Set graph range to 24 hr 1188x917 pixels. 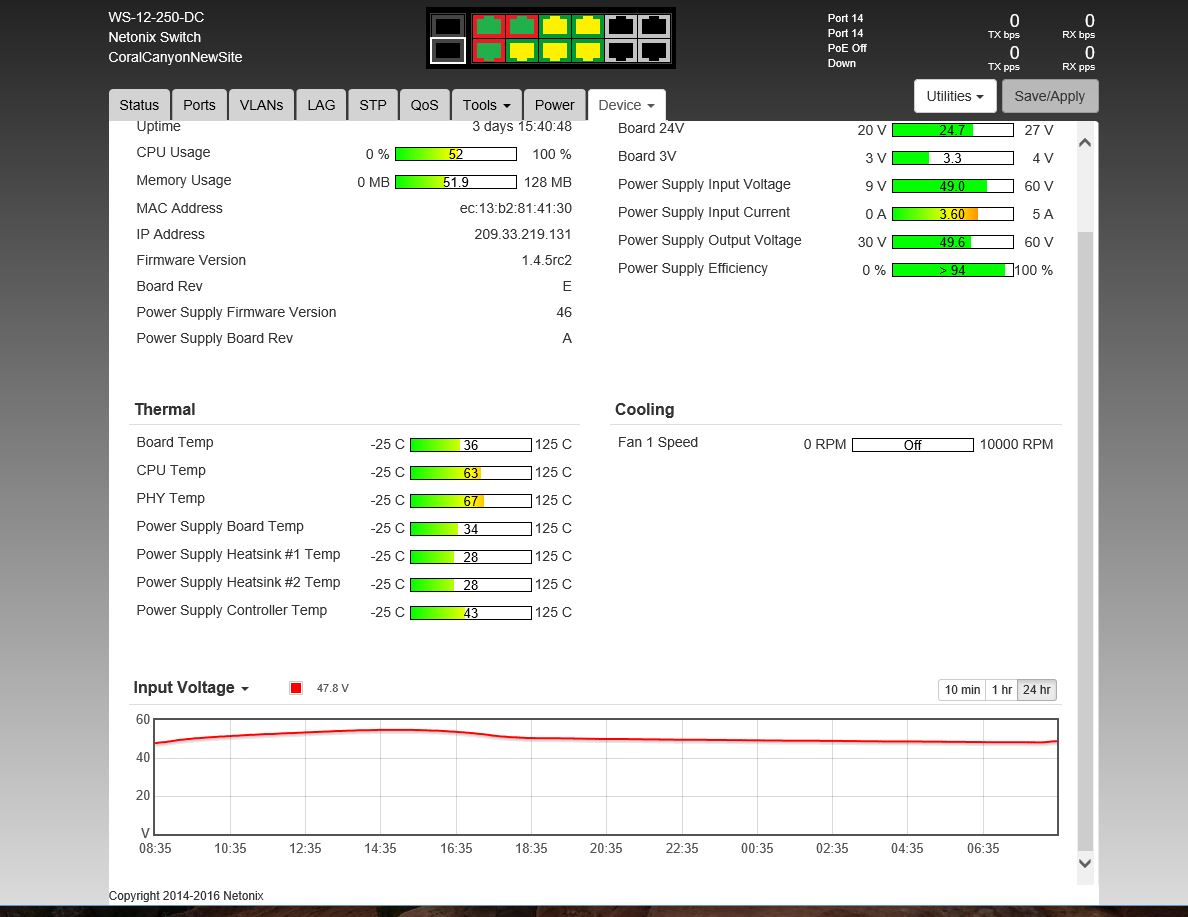click(1036, 690)
